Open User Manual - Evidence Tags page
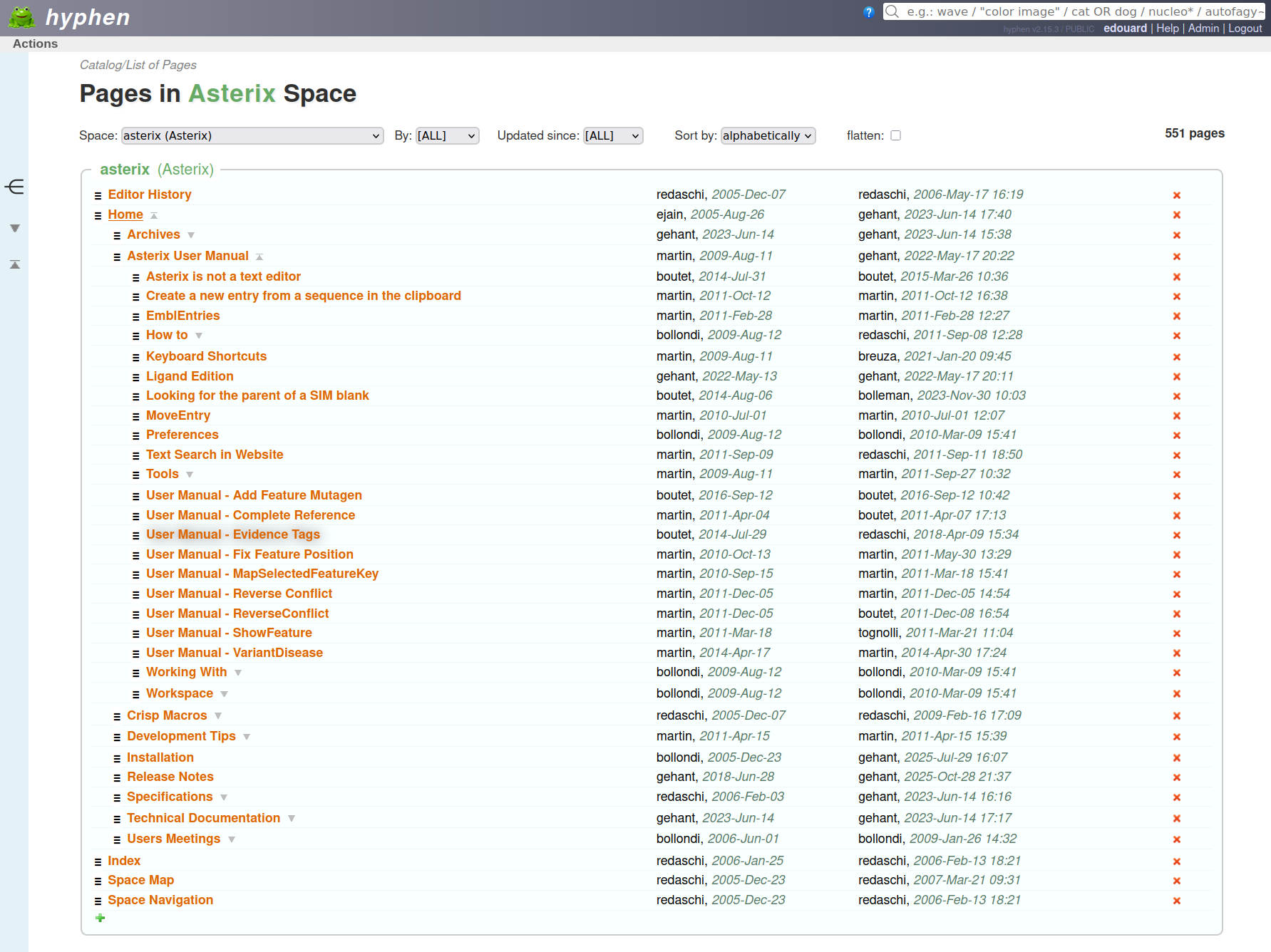1271x952 pixels. click(x=233, y=534)
